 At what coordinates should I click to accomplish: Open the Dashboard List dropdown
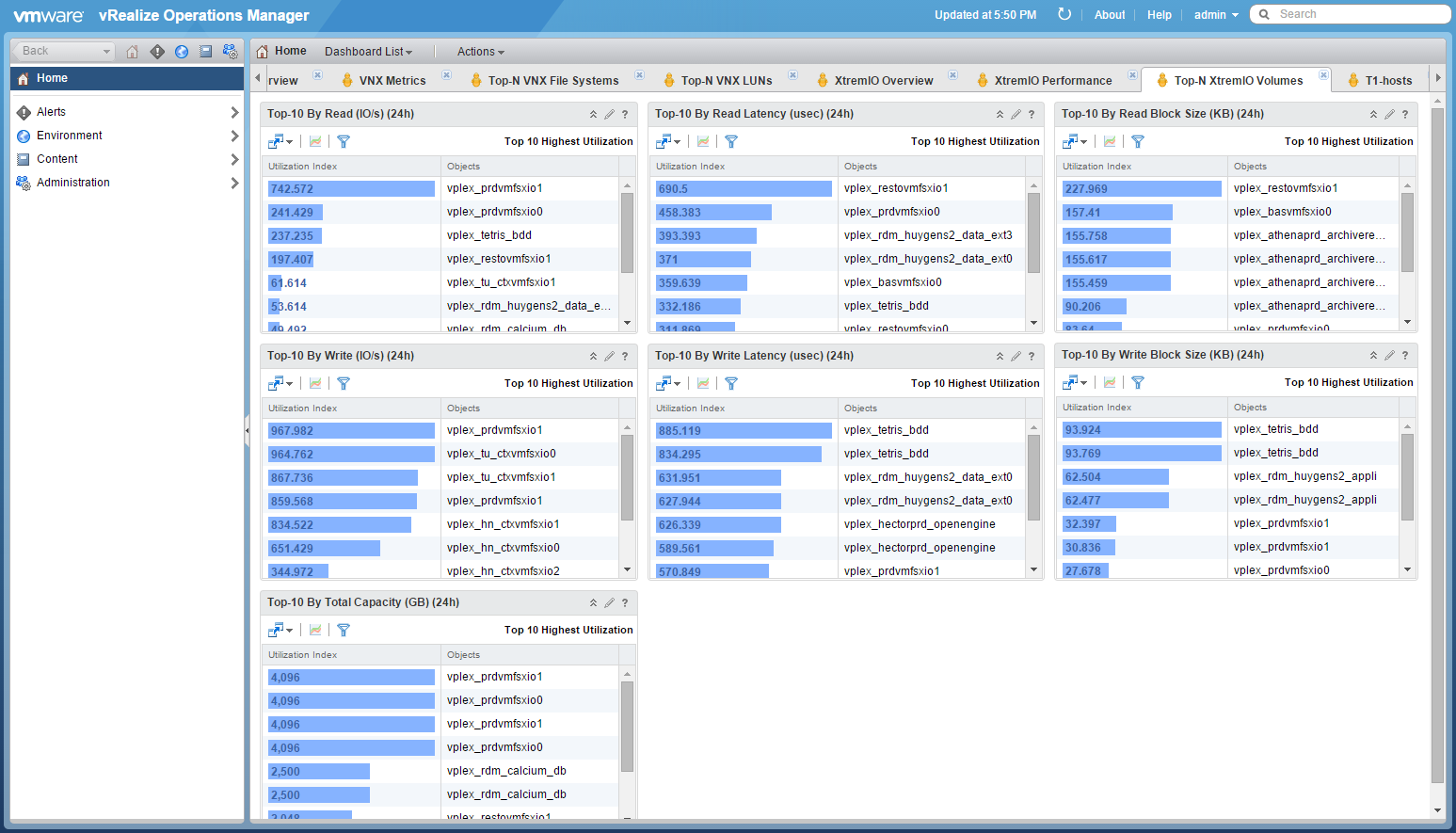368,52
